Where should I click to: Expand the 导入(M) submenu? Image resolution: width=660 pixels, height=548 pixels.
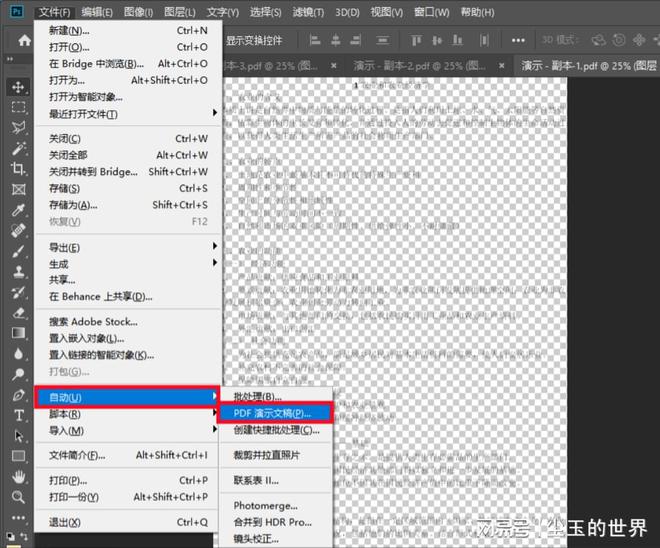point(128,431)
